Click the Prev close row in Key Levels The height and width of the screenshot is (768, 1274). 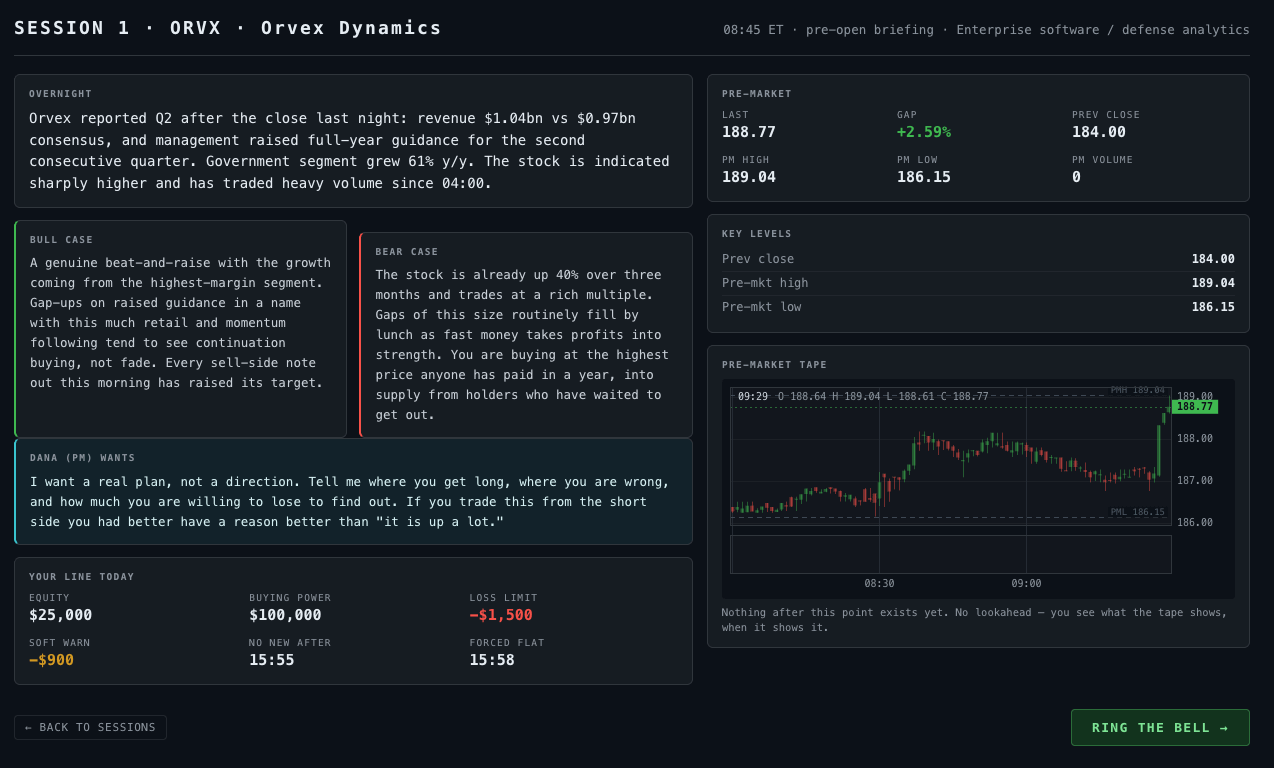(978, 259)
